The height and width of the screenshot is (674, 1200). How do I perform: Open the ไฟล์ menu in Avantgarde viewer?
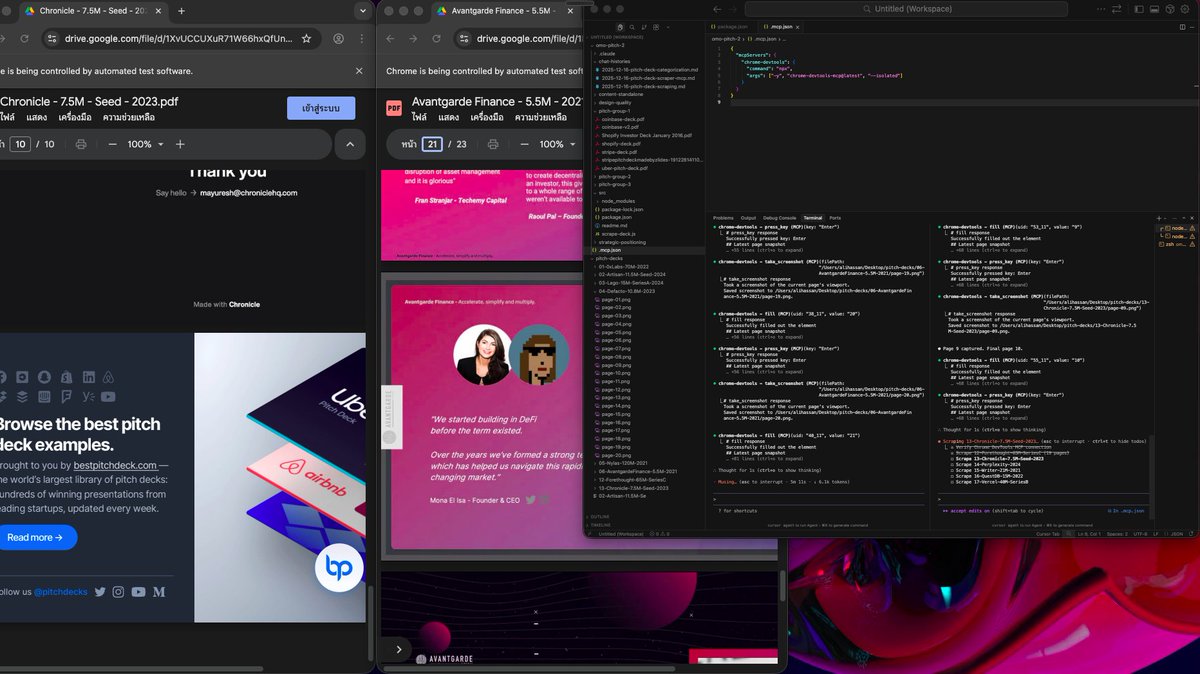pos(420,118)
